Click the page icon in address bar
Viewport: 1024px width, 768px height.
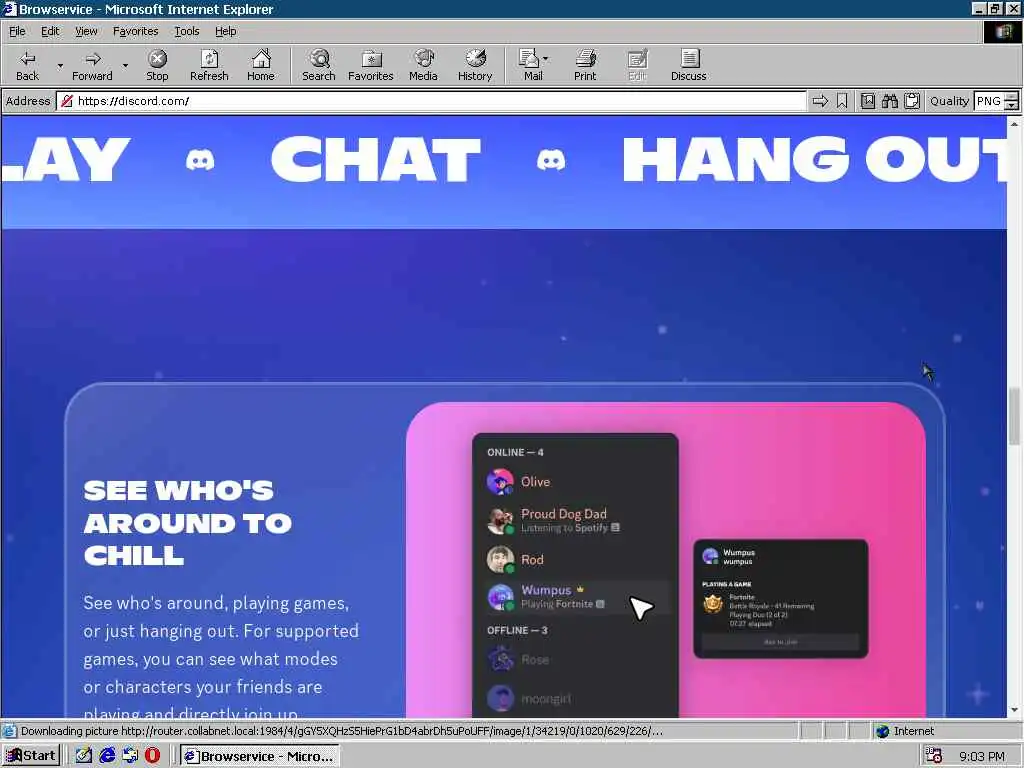[67, 101]
